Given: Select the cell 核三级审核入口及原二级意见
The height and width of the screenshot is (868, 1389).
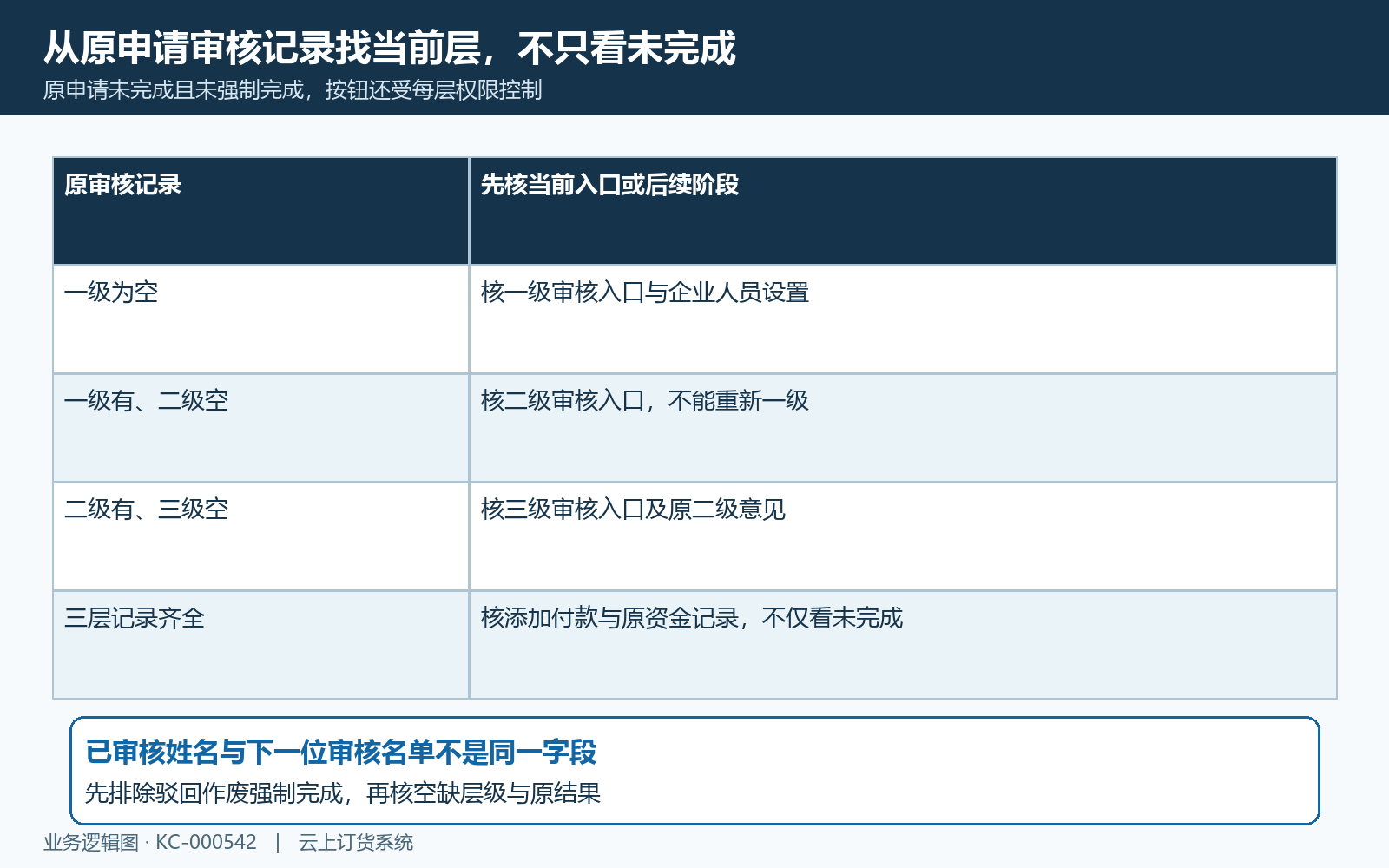Looking at the screenshot, I should coord(903,536).
